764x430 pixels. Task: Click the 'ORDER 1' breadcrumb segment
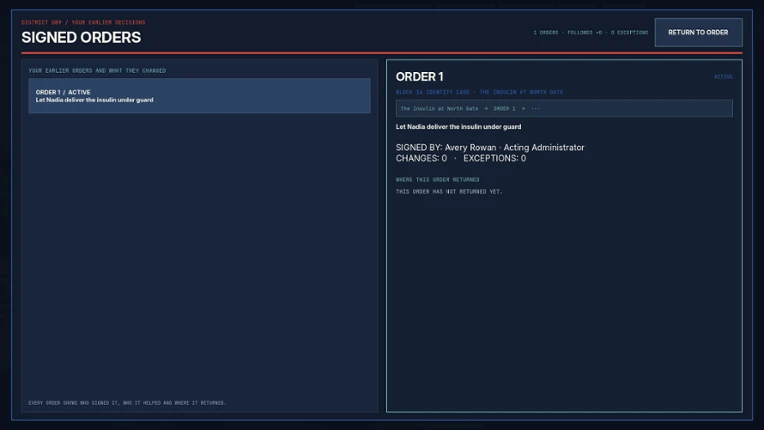504,109
